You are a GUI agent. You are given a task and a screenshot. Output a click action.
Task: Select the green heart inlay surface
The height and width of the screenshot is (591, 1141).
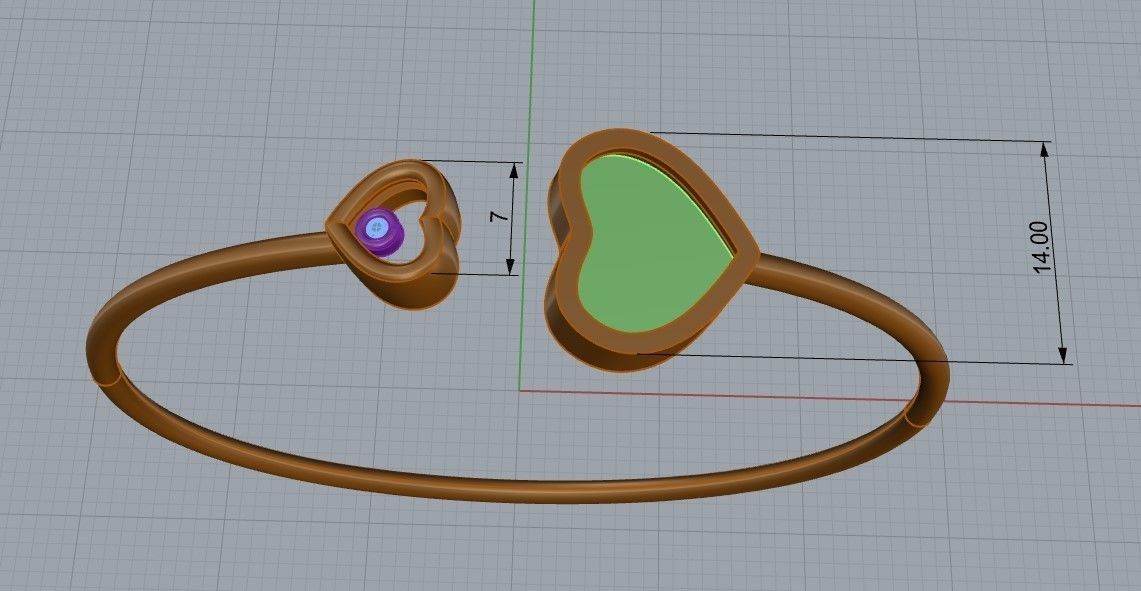tap(653, 243)
